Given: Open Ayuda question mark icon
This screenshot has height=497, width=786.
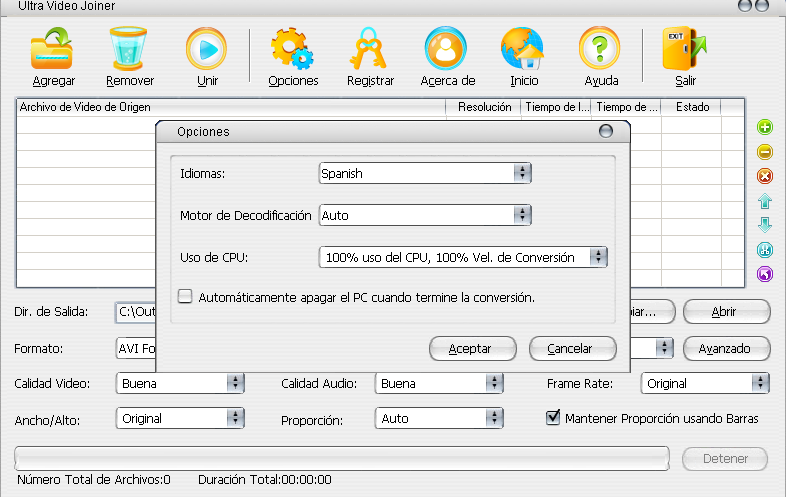Looking at the screenshot, I should [600, 49].
